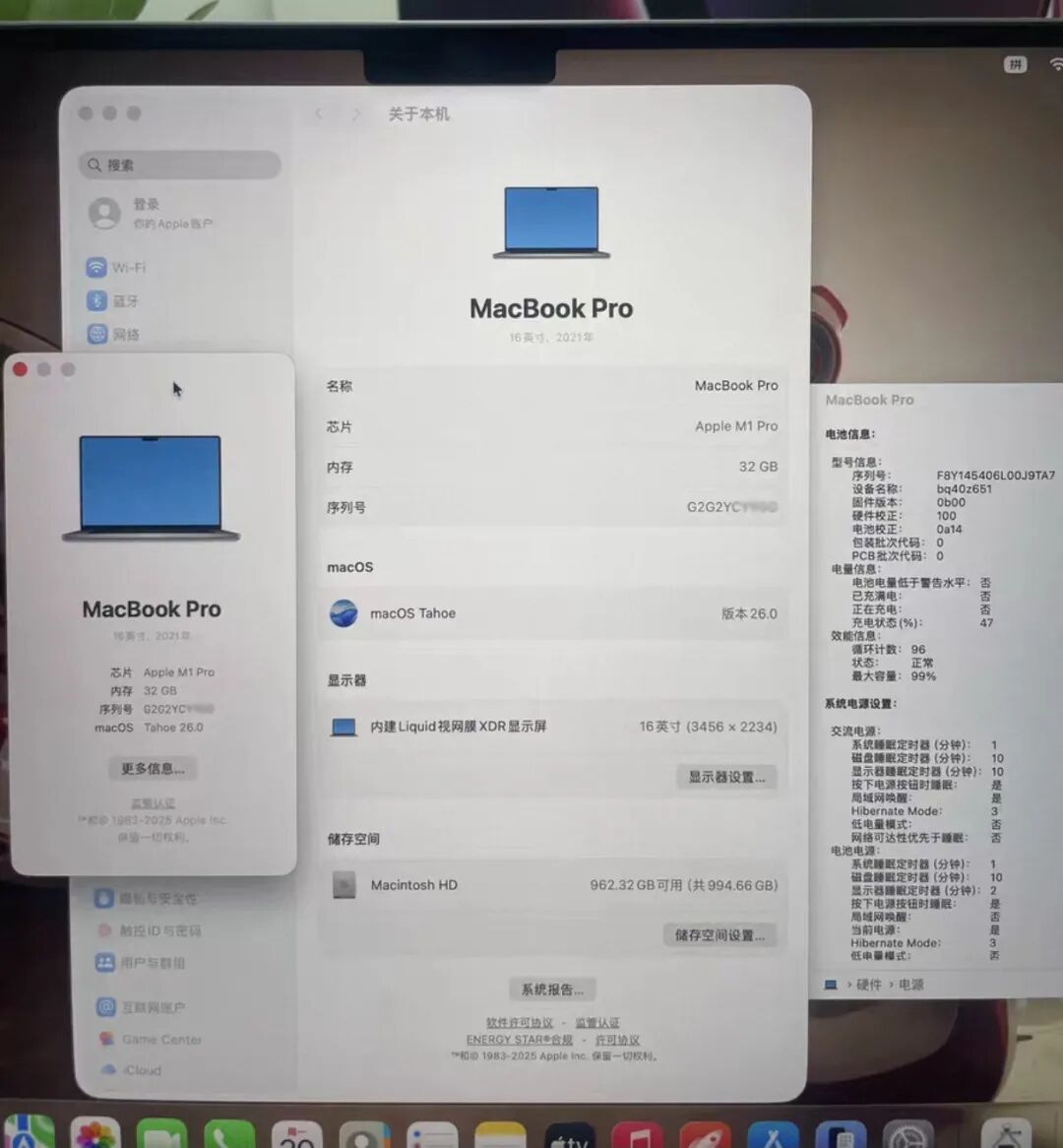Click the back navigation chevron
Screen dimensions: 1063x1148
tap(317, 113)
